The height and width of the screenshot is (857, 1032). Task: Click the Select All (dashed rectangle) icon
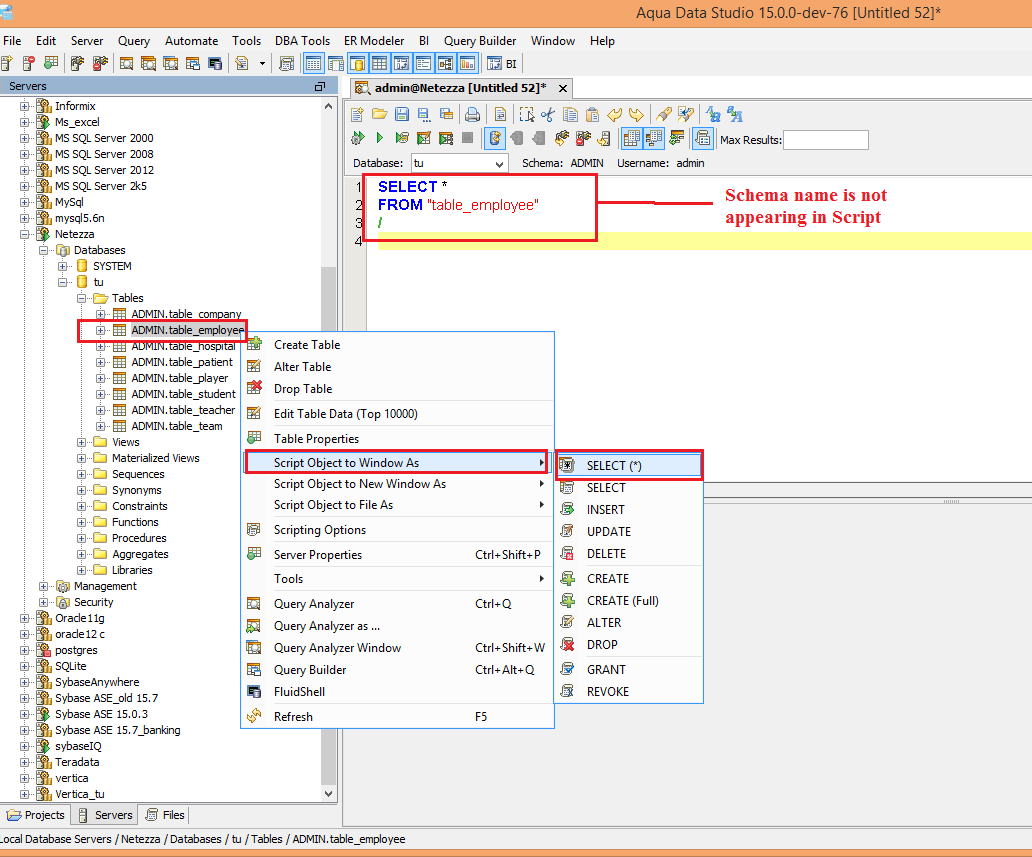click(x=527, y=115)
